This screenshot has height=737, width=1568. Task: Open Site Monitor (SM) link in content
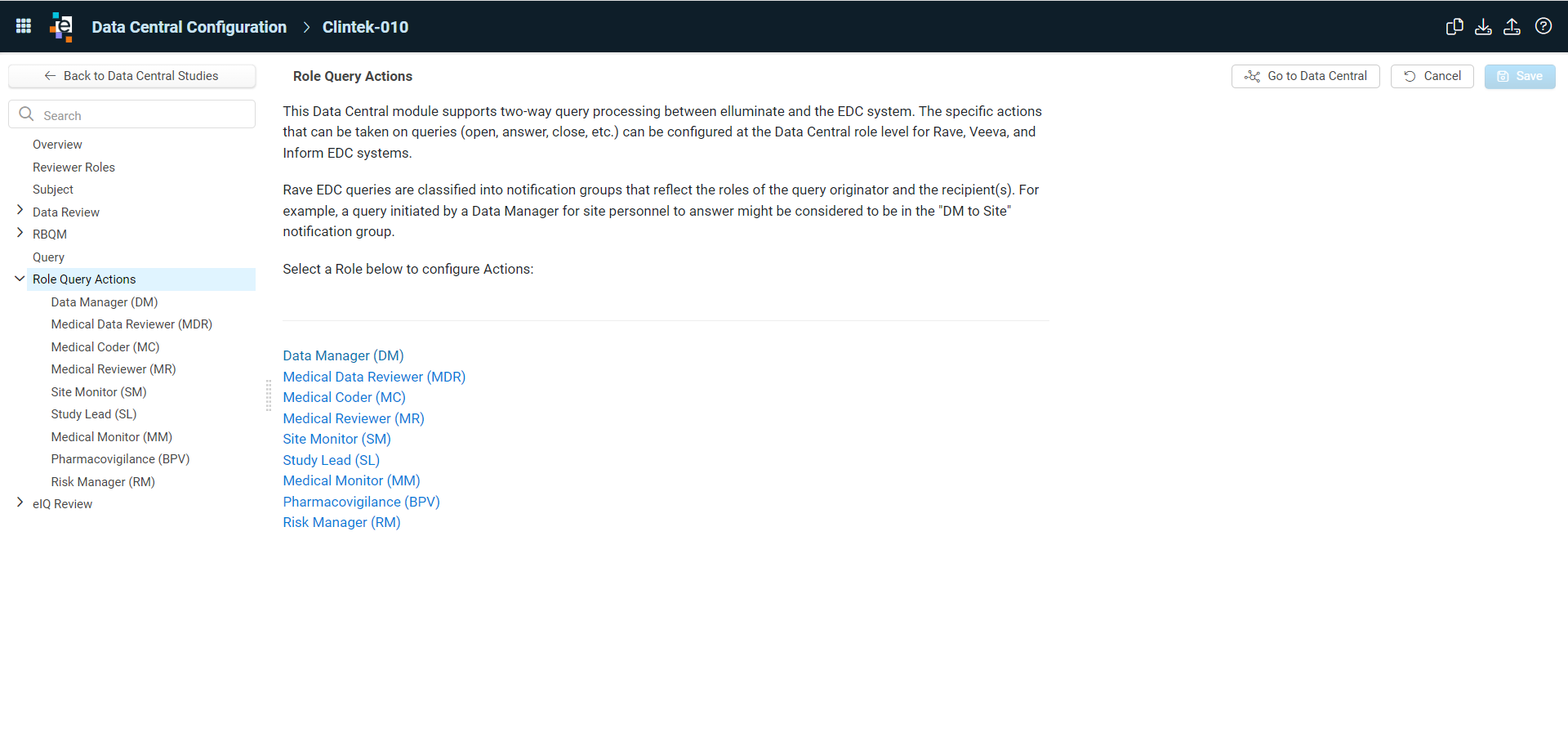[336, 439]
